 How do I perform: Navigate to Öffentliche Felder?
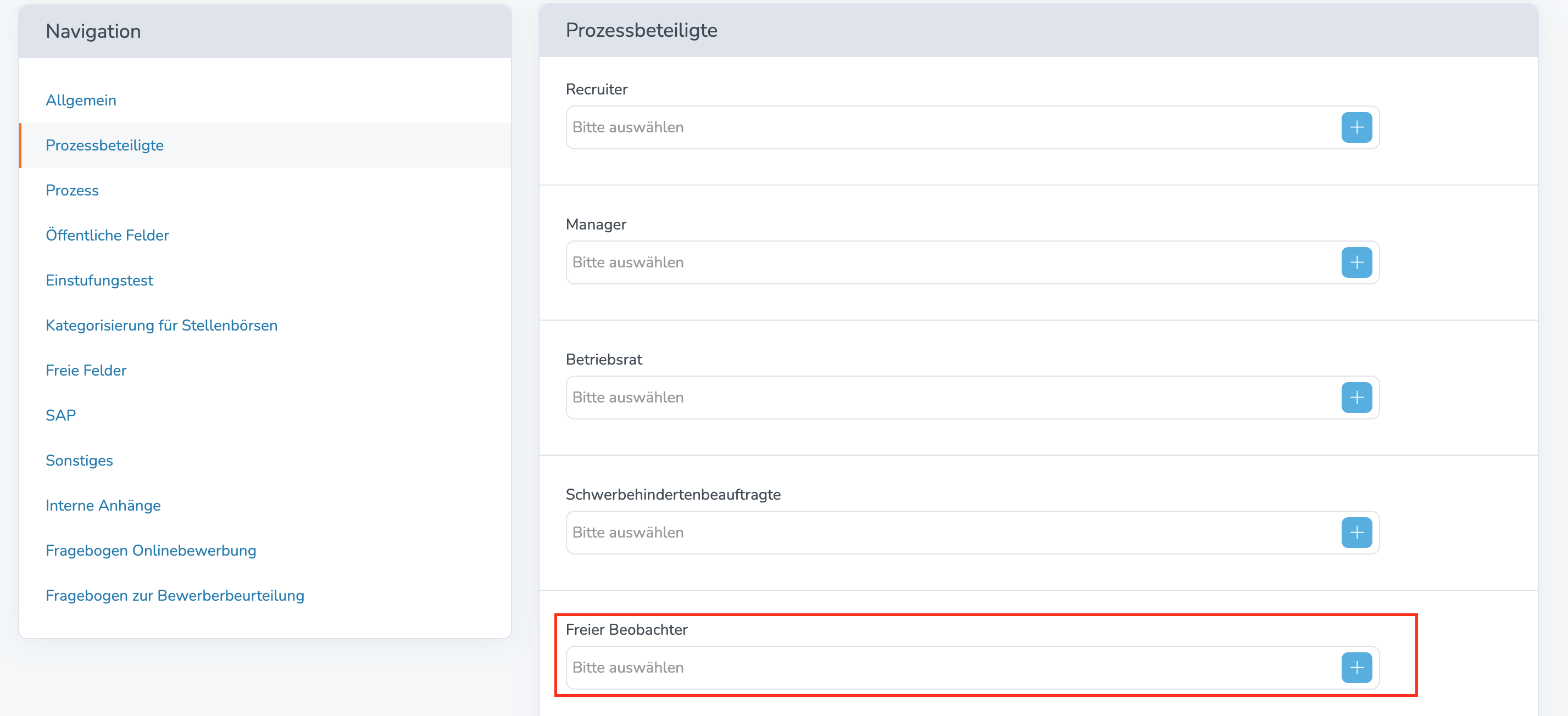pyautogui.click(x=107, y=236)
